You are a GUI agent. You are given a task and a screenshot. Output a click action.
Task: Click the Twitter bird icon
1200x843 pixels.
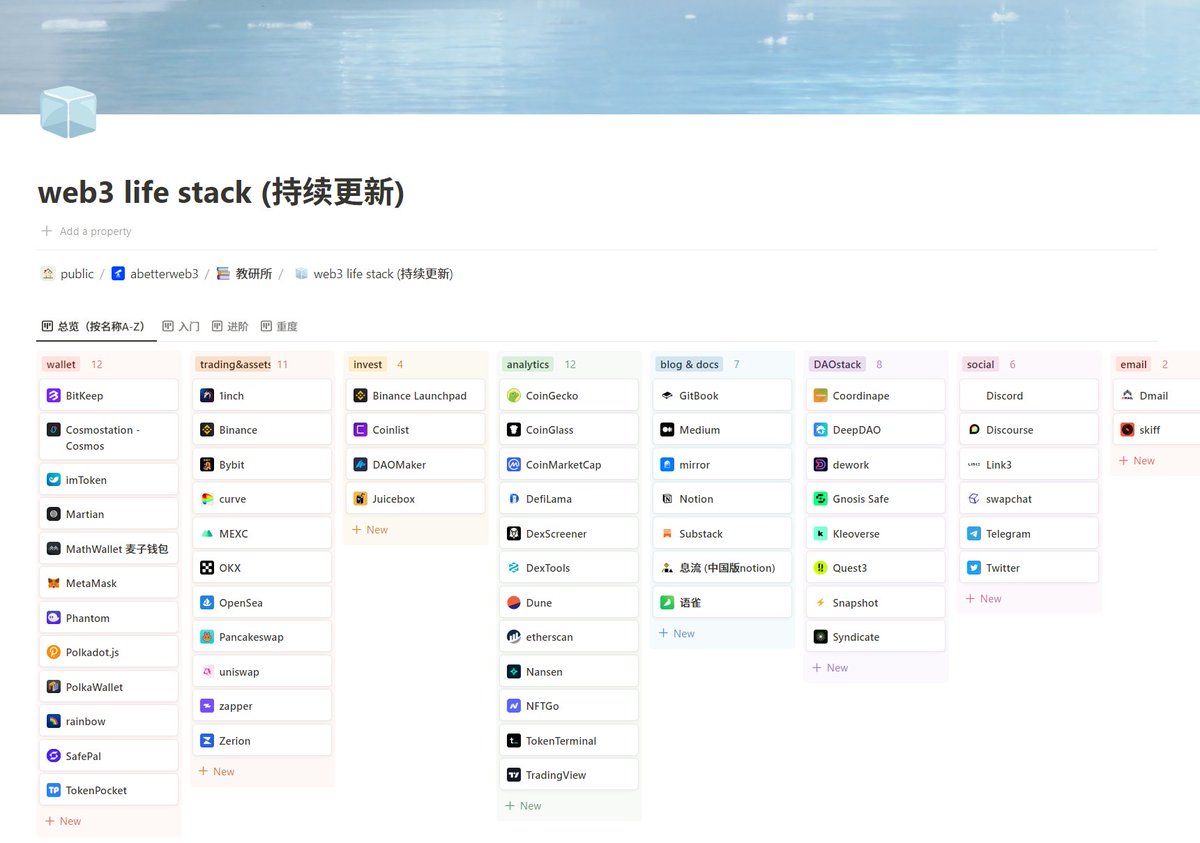point(974,568)
